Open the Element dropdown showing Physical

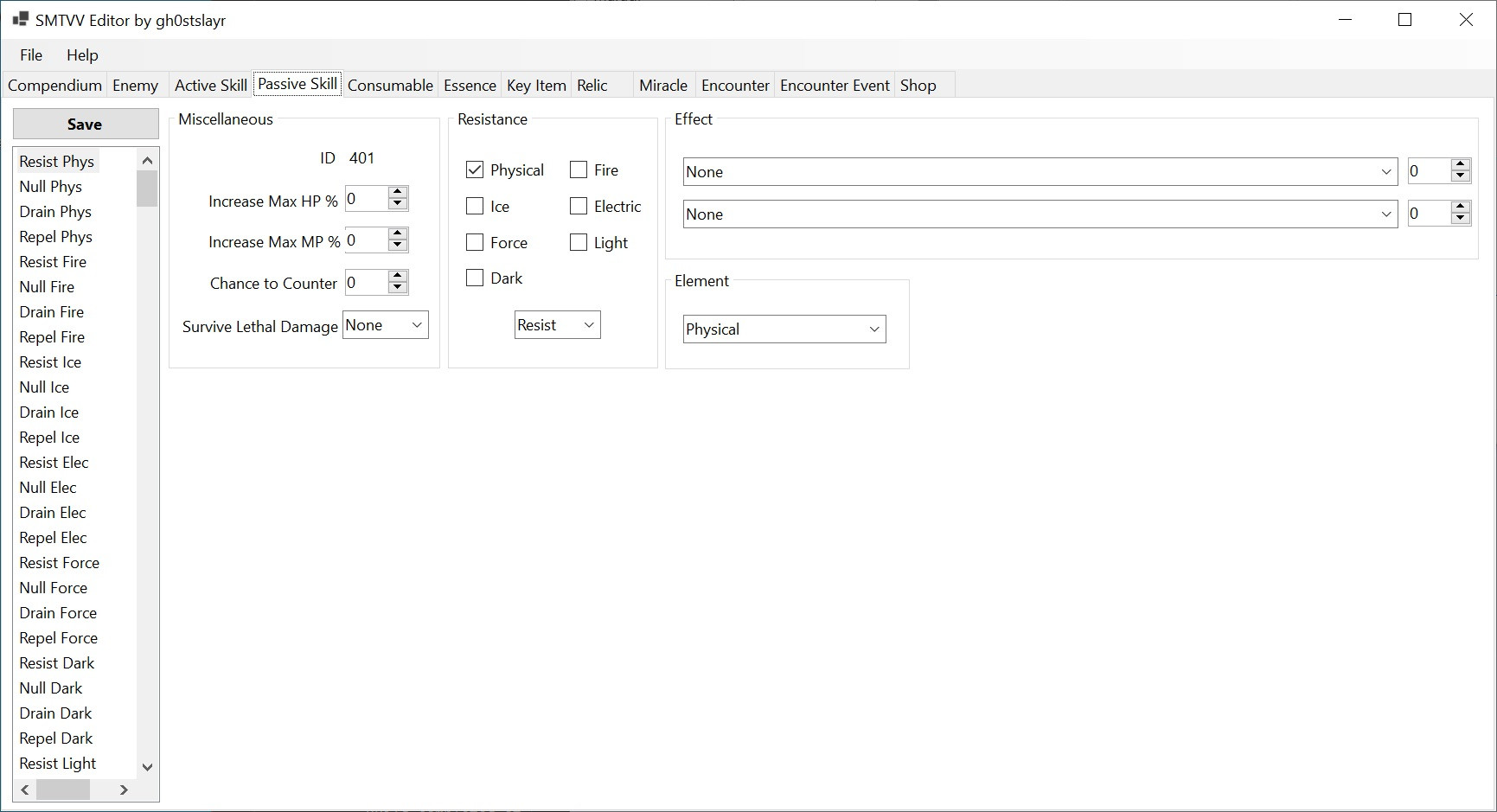(x=784, y=329)
